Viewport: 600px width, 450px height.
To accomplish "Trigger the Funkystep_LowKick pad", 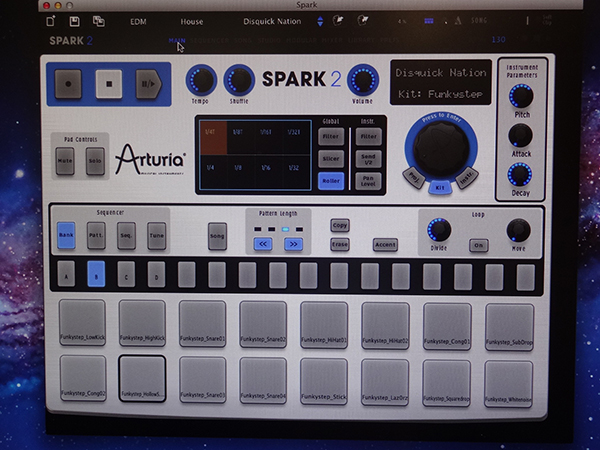I will (x=82, y=323).
